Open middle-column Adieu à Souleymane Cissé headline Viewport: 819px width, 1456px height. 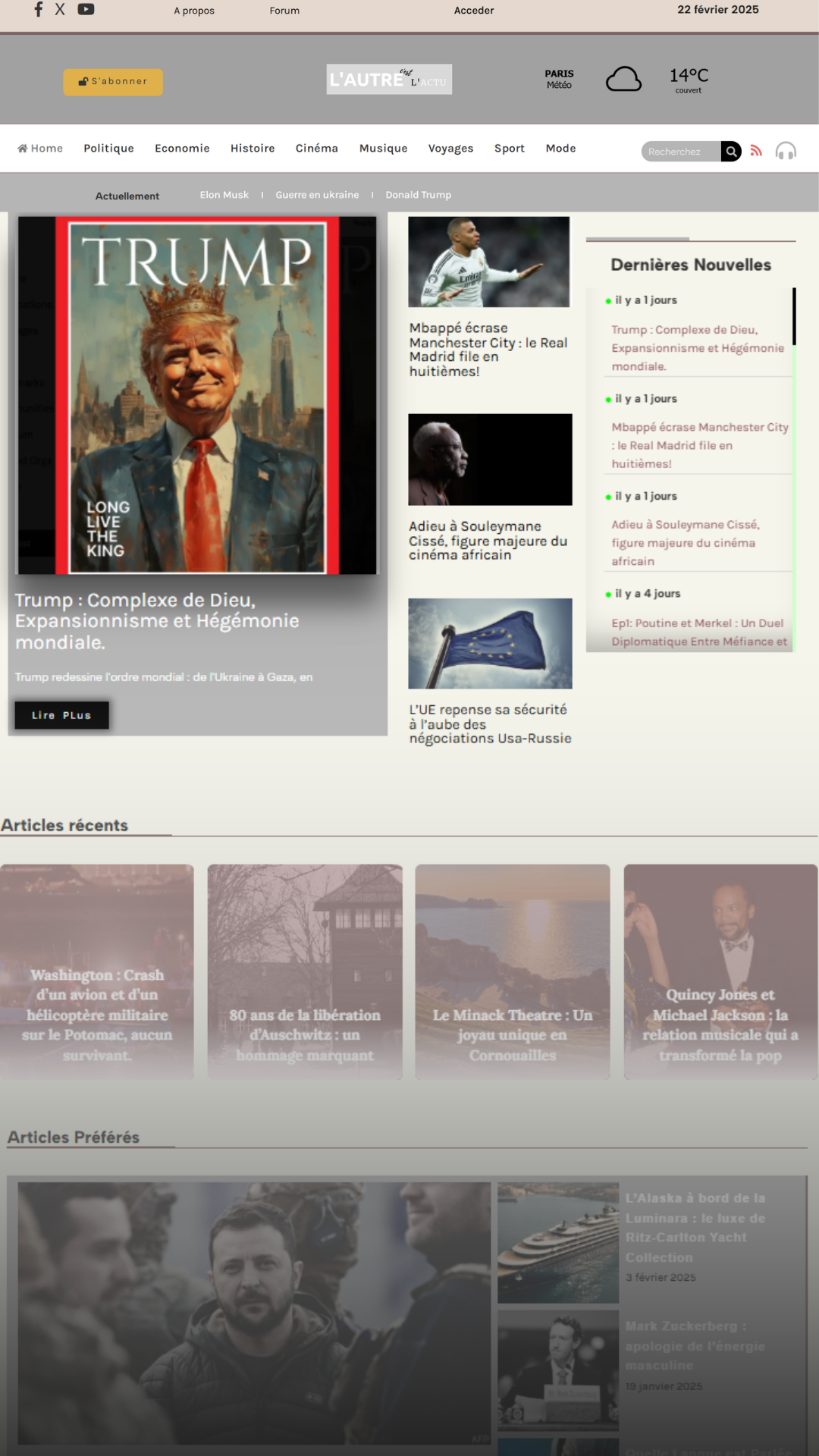(488, 541)
